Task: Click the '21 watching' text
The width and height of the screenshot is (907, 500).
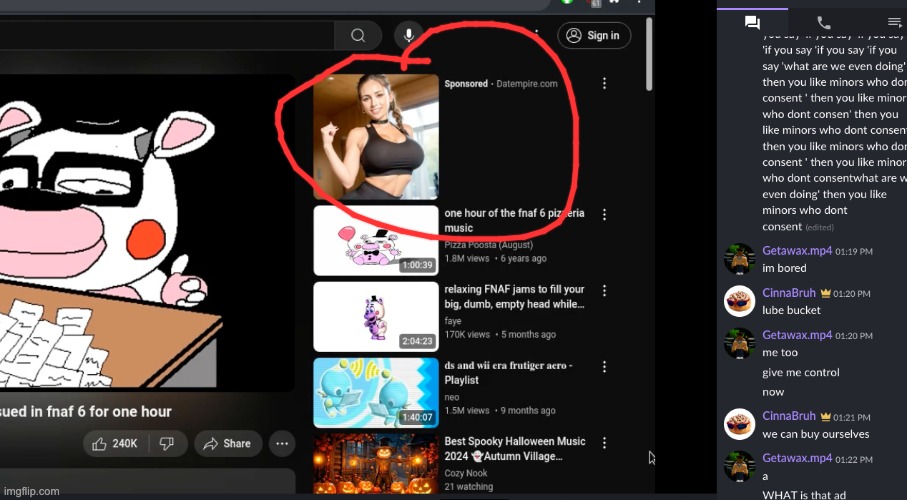Action: click(x=469, y=487)
